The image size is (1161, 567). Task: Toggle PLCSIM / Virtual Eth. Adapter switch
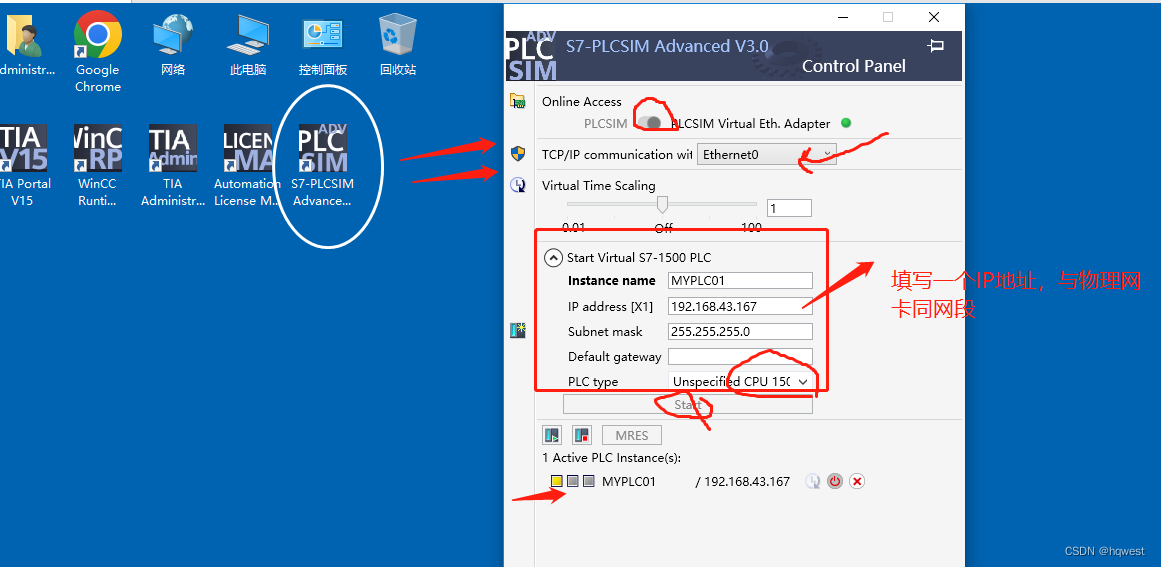click(x=650, y=124)
